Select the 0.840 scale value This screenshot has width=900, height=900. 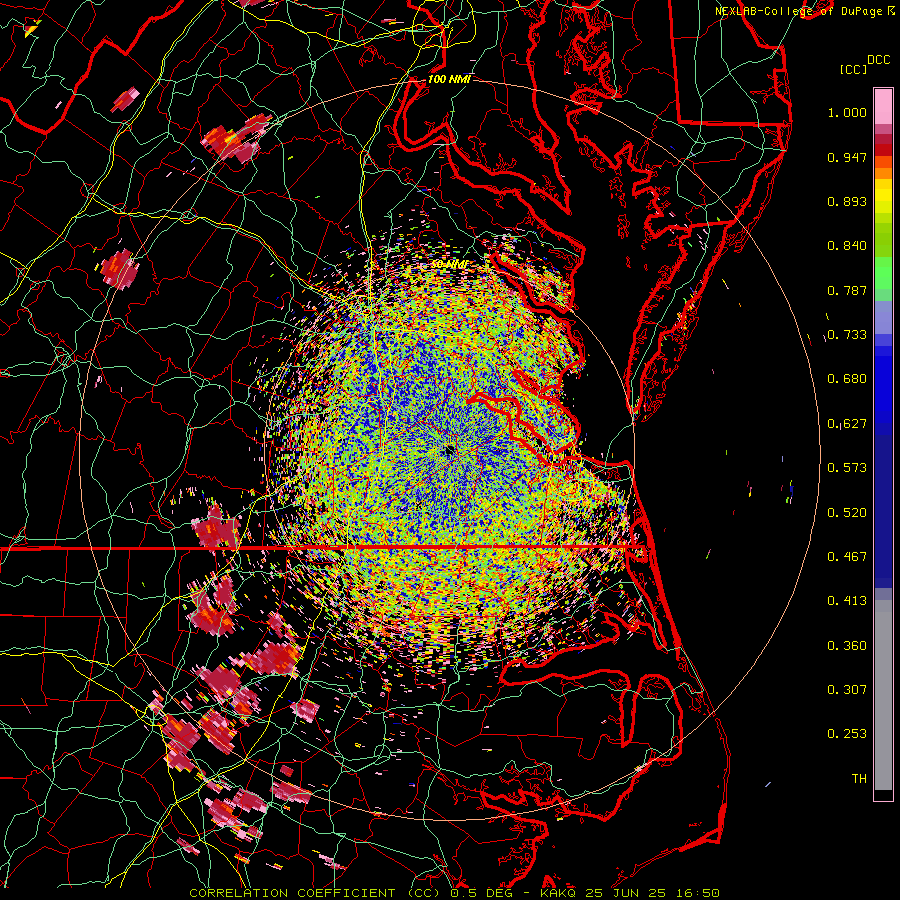tap(847, 246)
